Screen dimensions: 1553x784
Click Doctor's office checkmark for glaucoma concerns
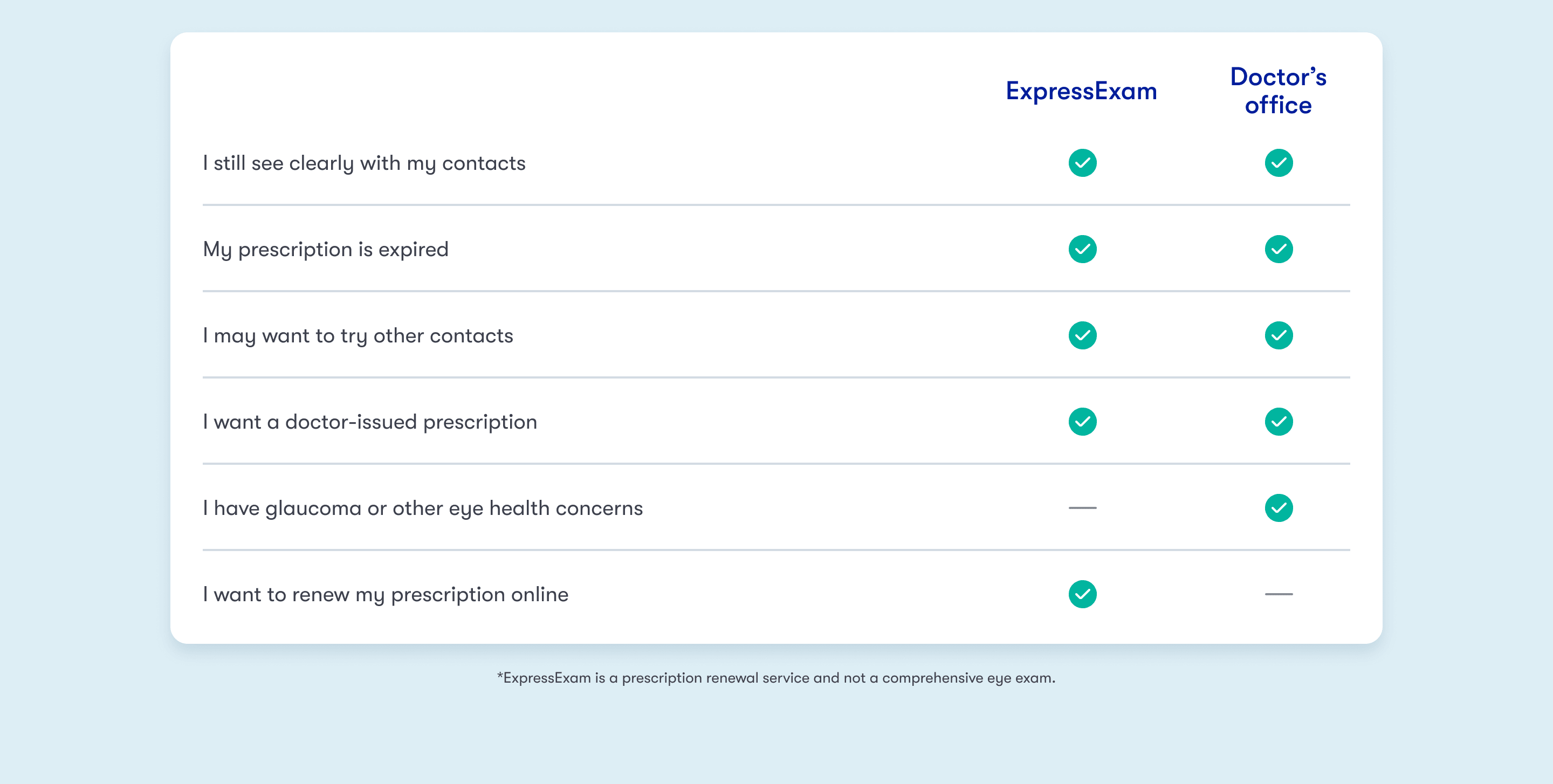coord(1278,507)
